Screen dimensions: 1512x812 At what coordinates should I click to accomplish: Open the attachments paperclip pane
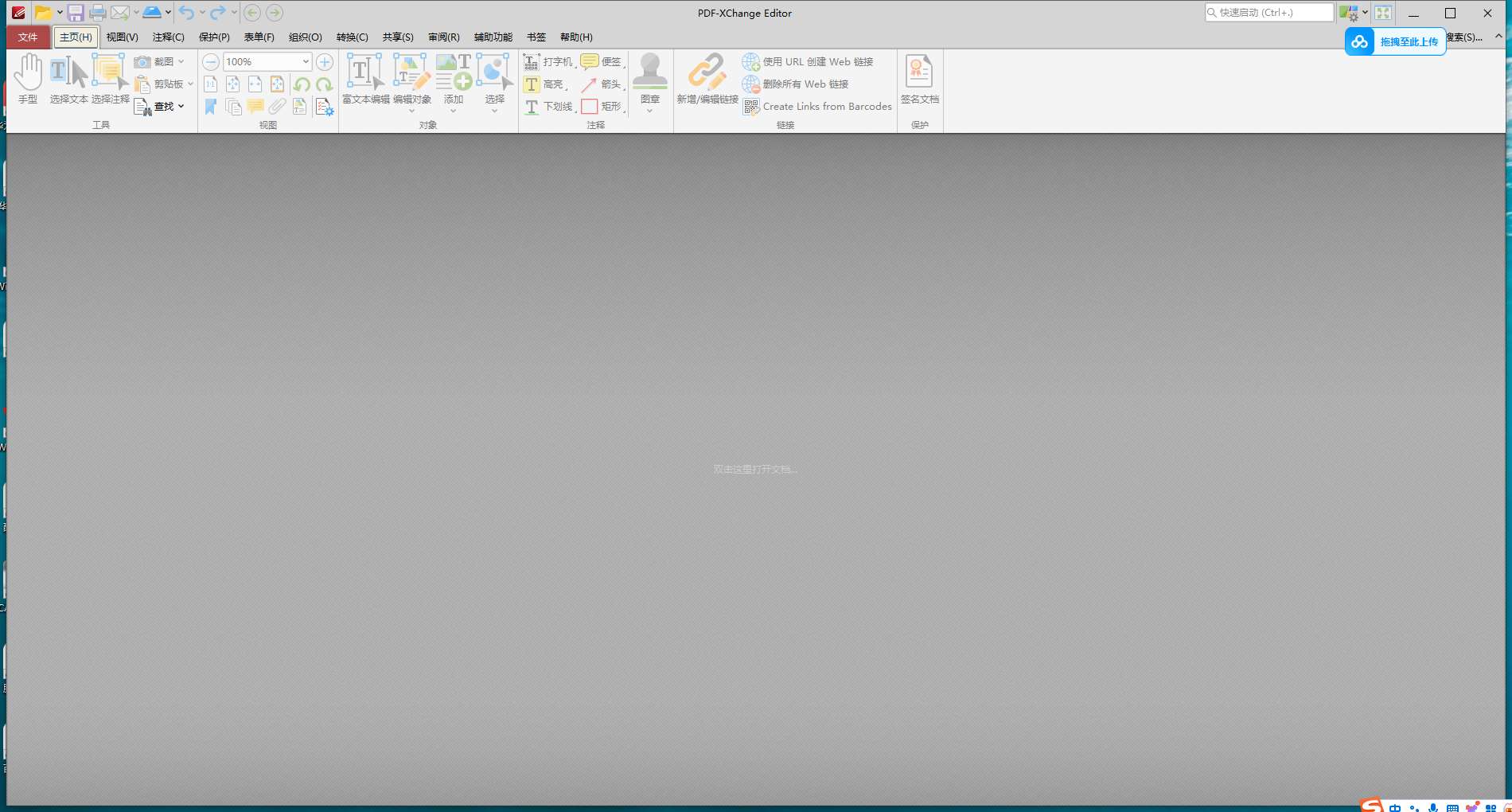coord(278,107)
